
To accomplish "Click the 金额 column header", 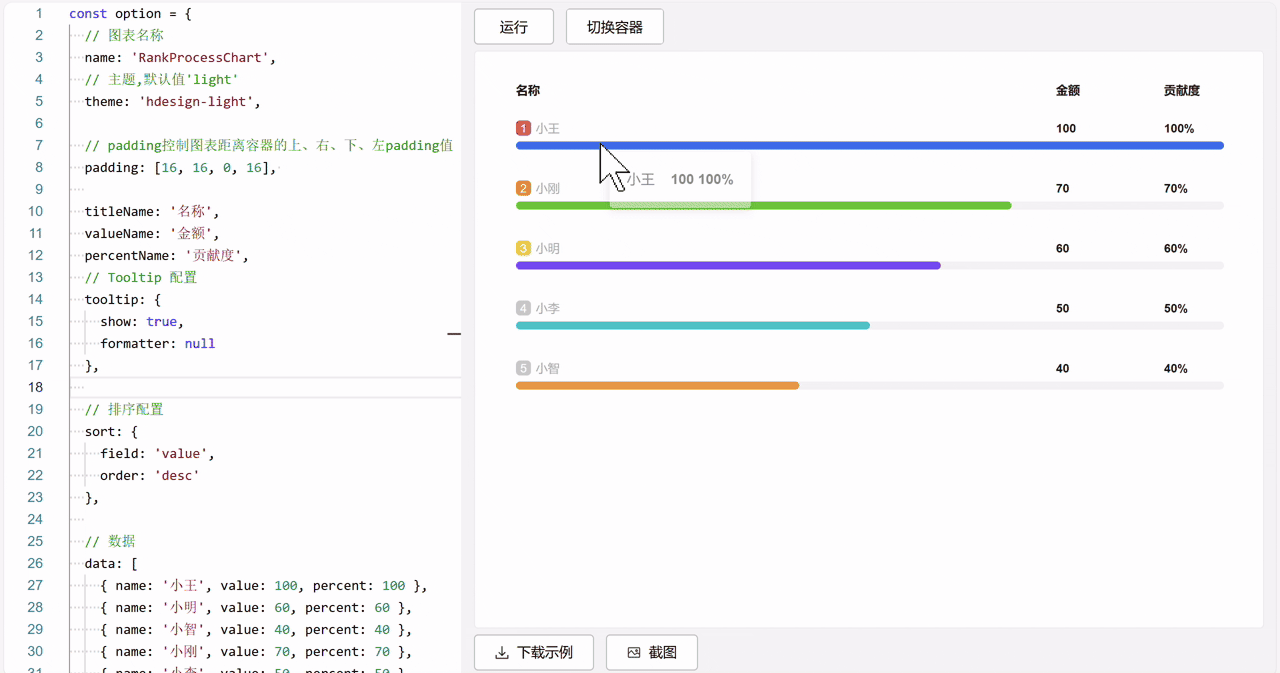I will coord(1067,89).
